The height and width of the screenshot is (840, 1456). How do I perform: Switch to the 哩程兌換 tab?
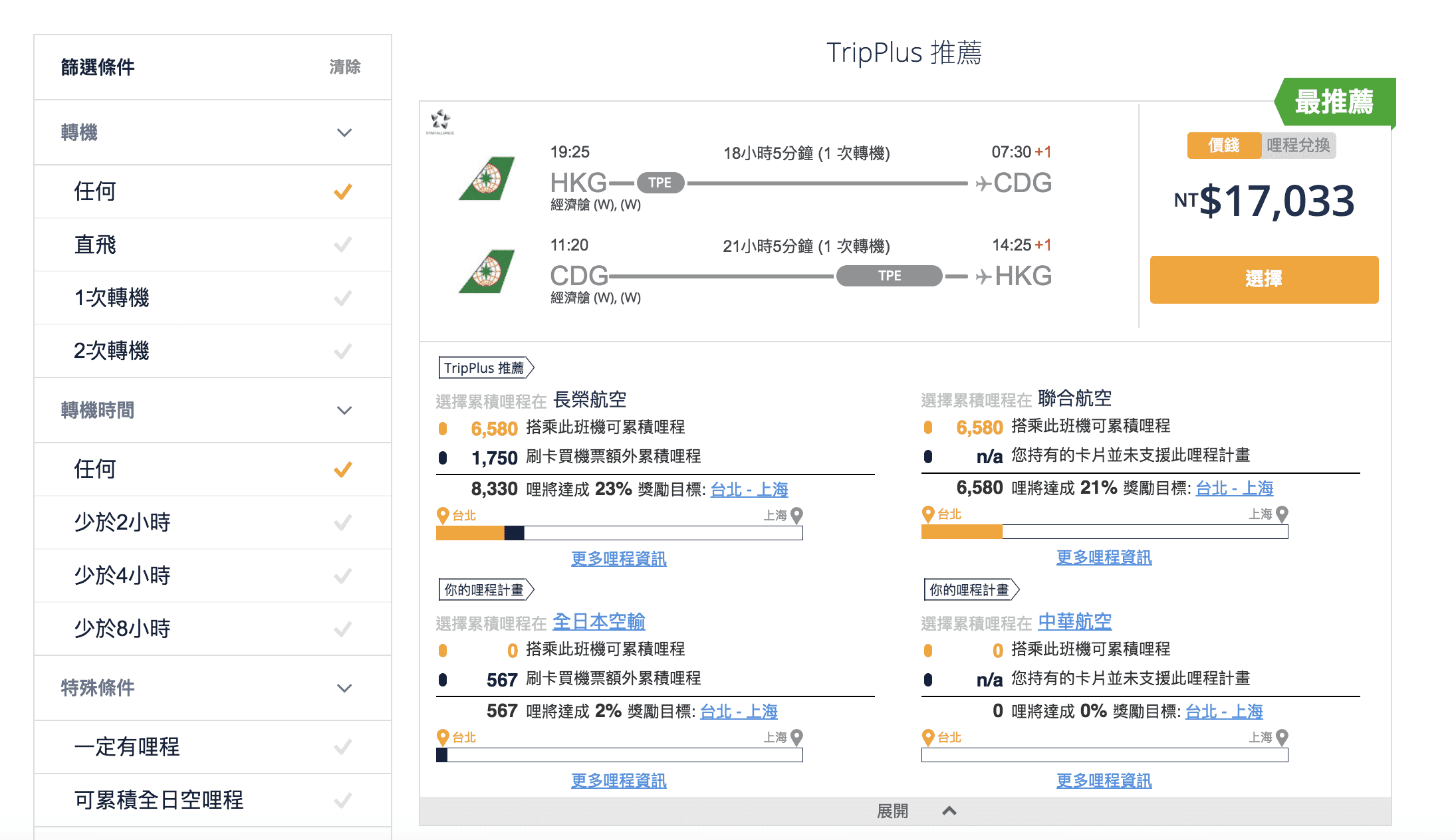pyautogui.click(x=1298, y=146)
